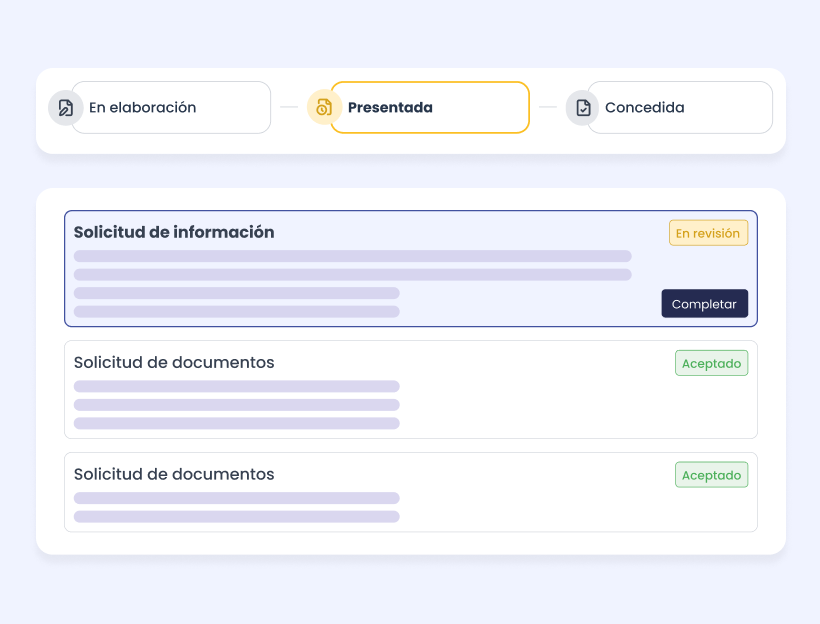Select the highlighted Solicitud de información card
820x624 pixels.
520,300
